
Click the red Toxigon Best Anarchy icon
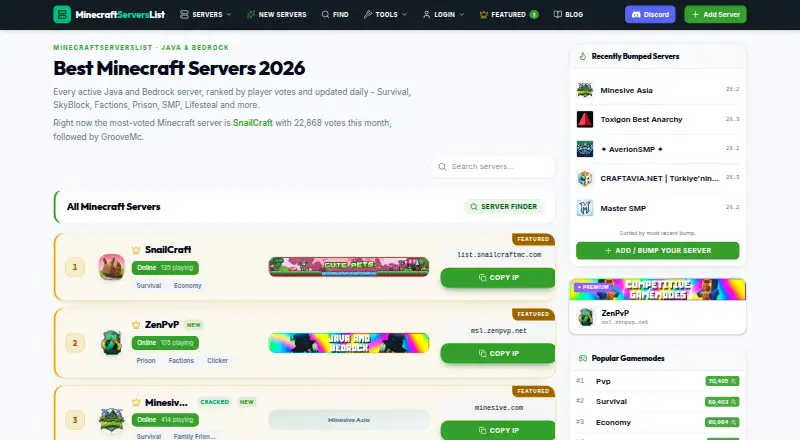pos(585,119)
